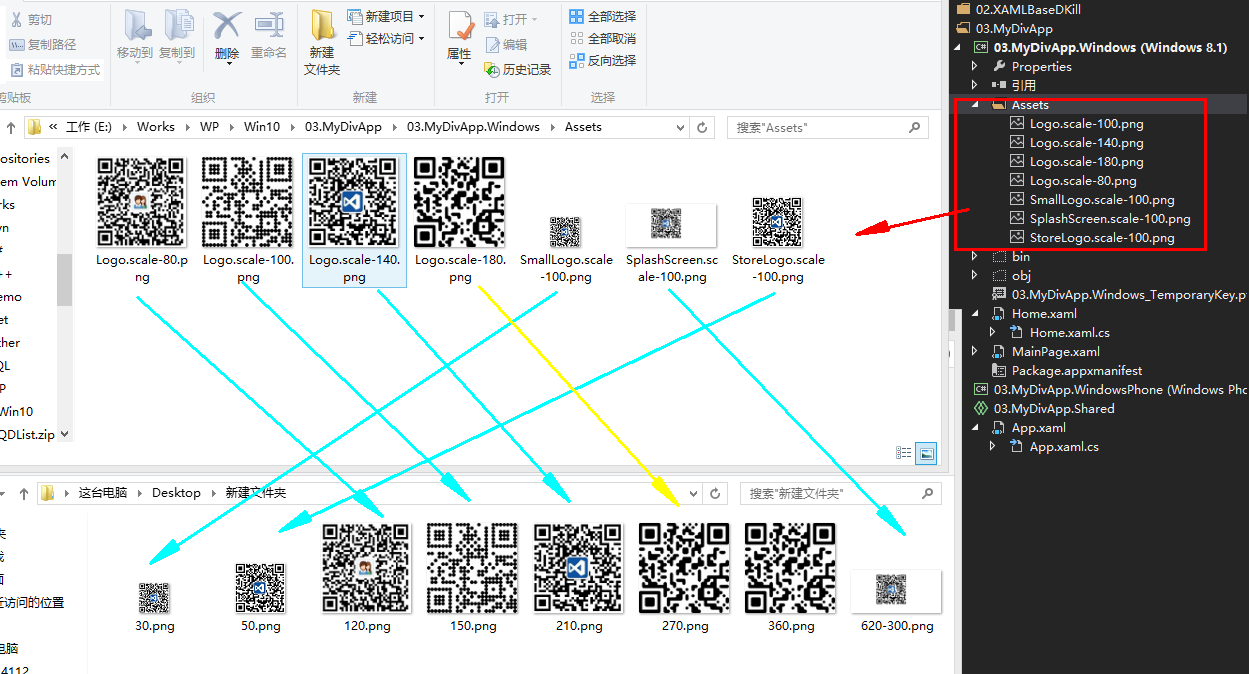Click the search magnifier in Assets search box
The image size is (1249, 674).
(x=914, y=128)
